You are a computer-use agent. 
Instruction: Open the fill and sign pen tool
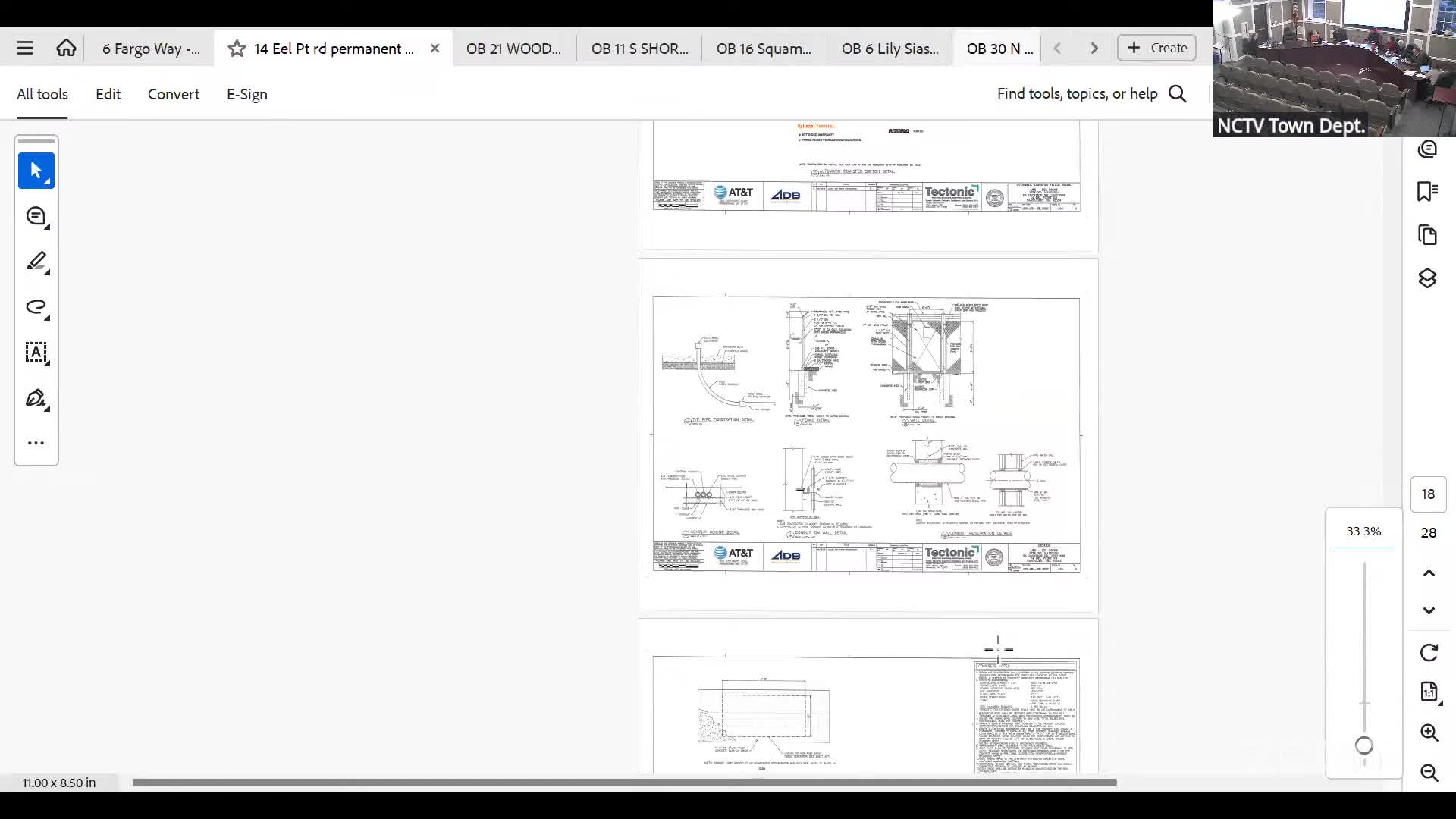click(36, 399)
